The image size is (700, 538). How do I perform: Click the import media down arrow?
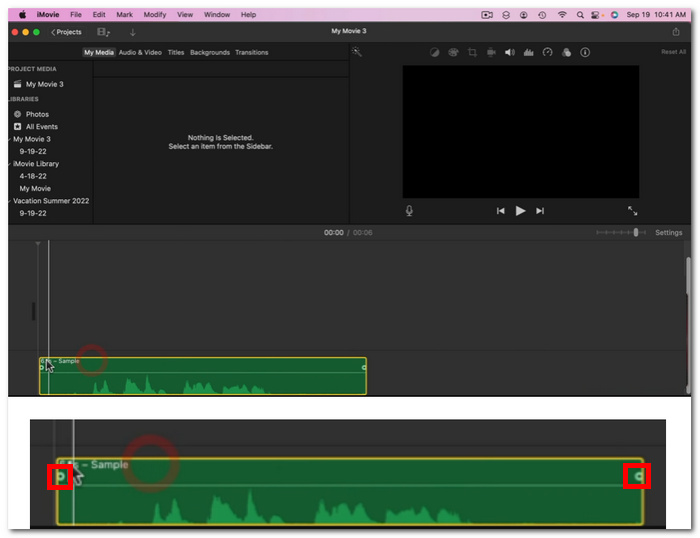point(133,32)
